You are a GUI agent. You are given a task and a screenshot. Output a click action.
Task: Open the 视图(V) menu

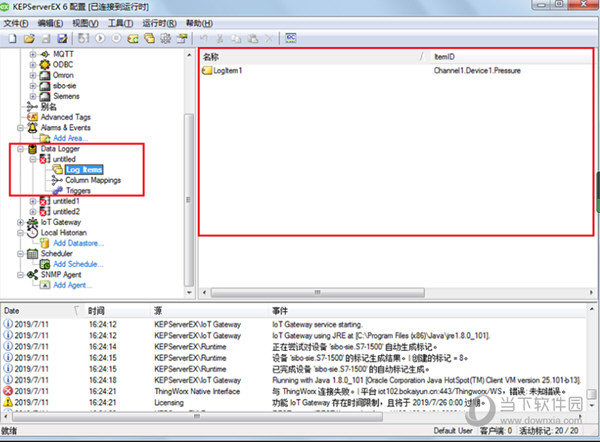[85, 23]
